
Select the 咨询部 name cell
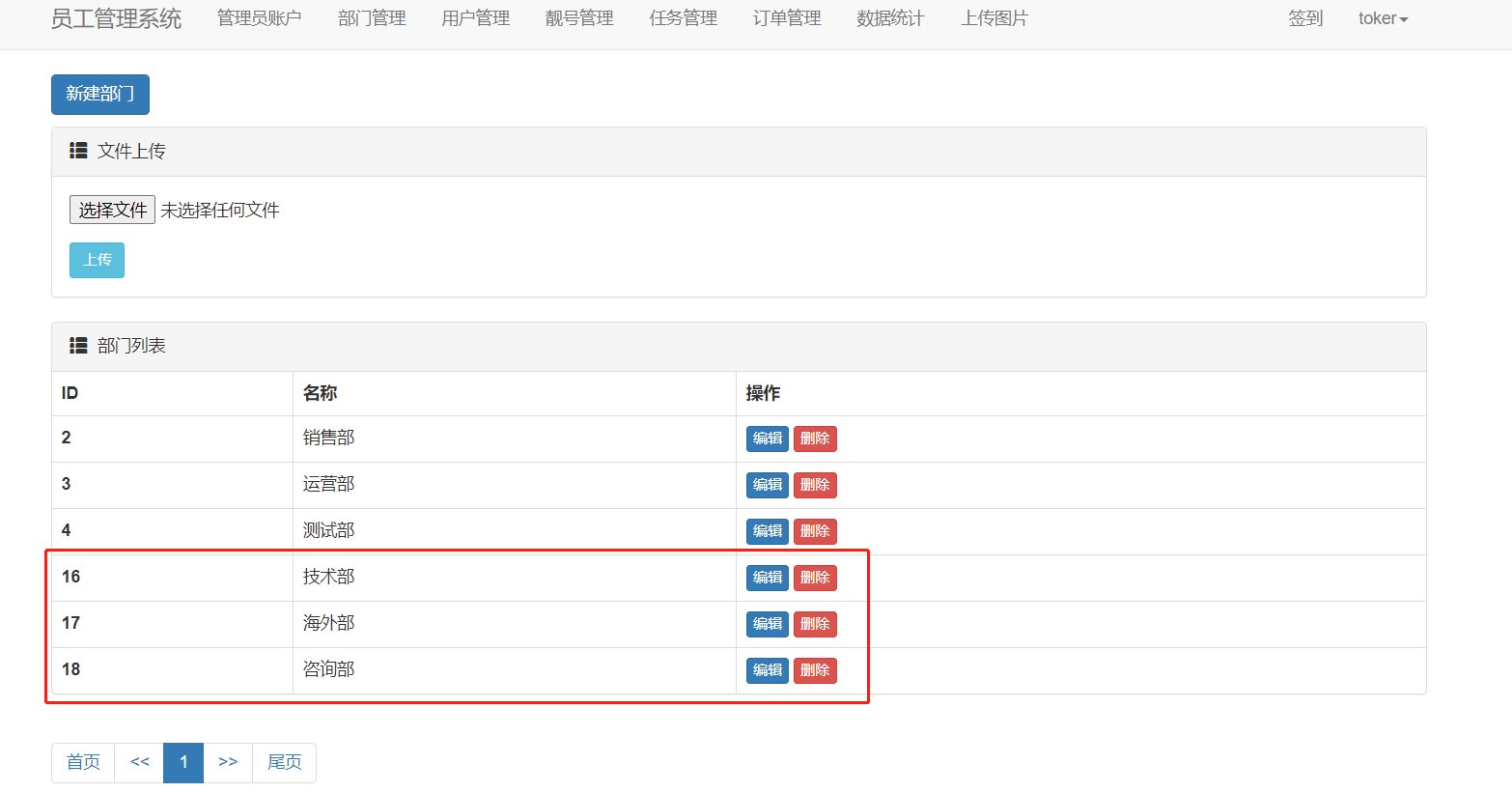[x=515, y=670]
